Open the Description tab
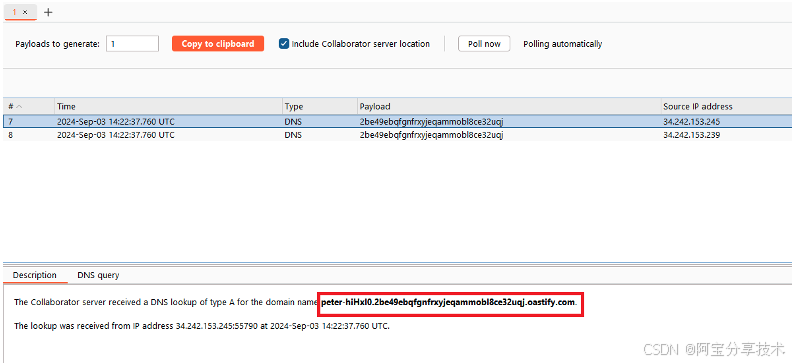This screenshot has height=363, width=792. coord(35,275)
